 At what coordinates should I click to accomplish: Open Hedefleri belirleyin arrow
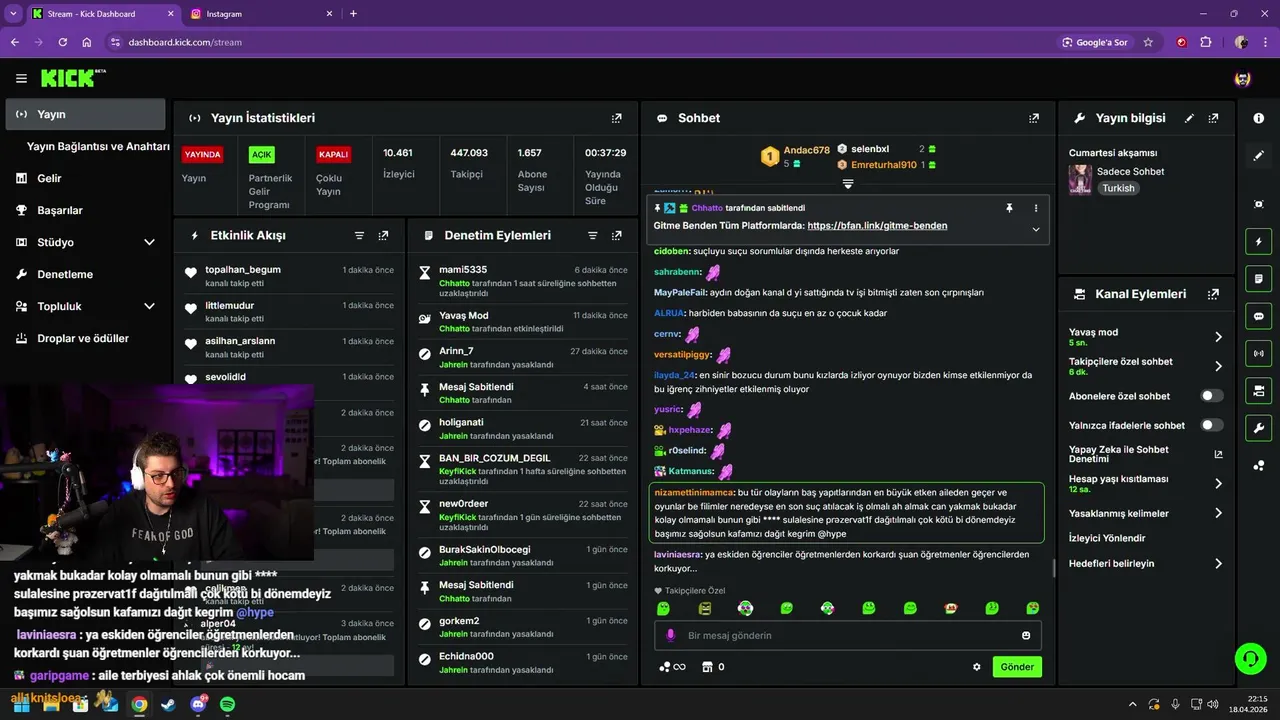(x=1218, y=563)
